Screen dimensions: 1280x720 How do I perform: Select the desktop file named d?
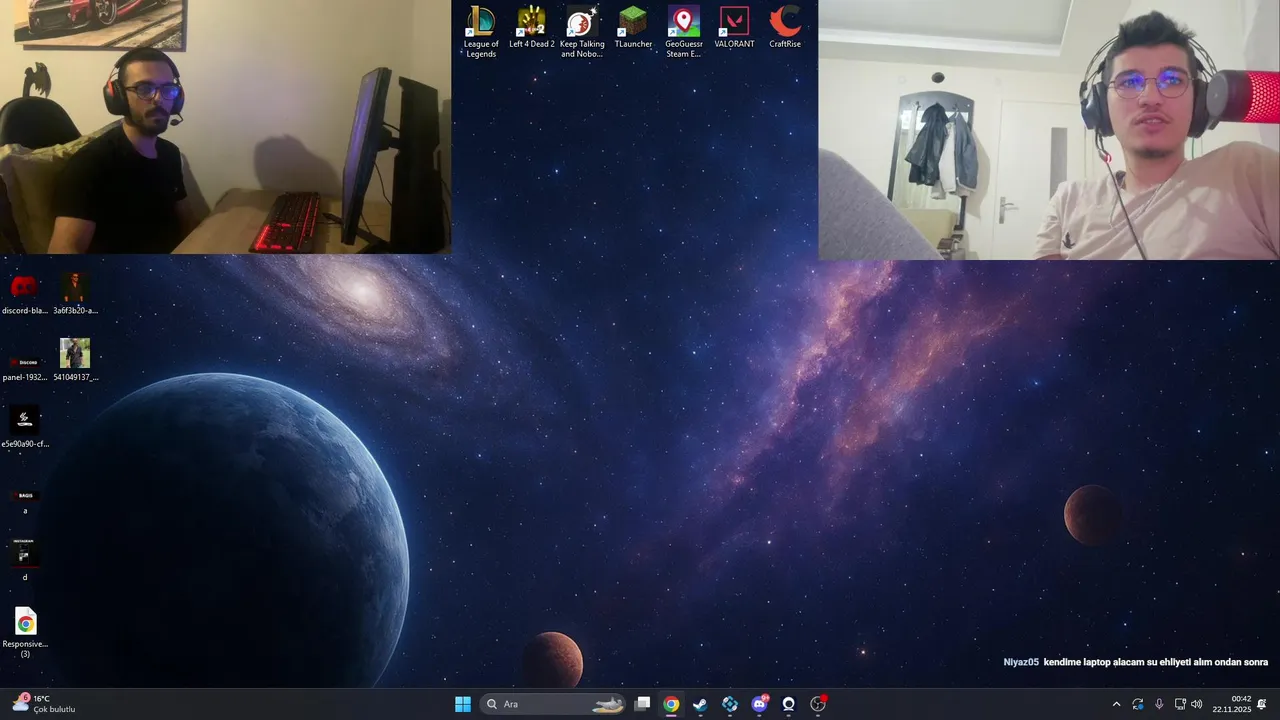(25, 561)
